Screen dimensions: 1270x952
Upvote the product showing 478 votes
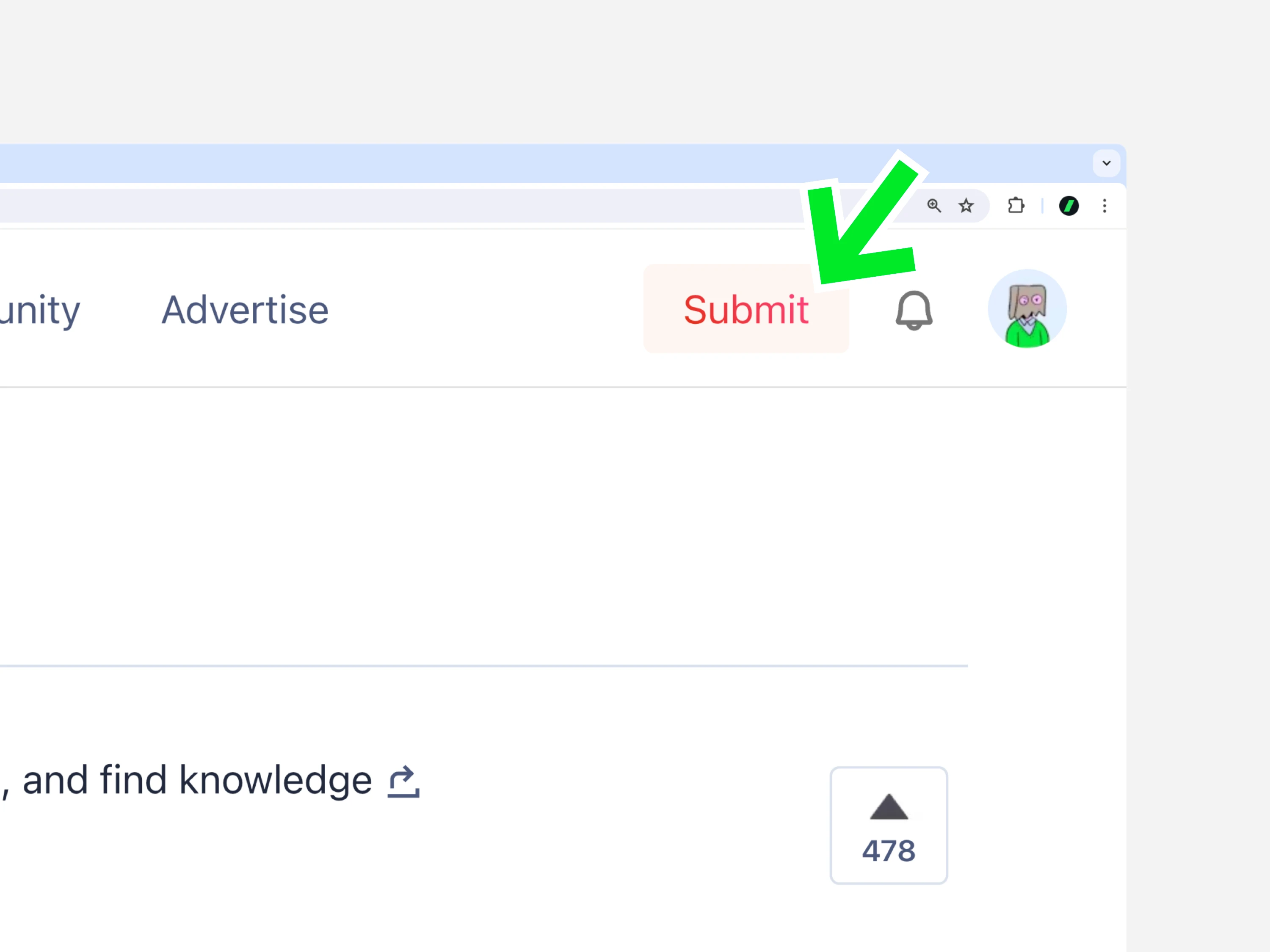(x=888, y=825)
